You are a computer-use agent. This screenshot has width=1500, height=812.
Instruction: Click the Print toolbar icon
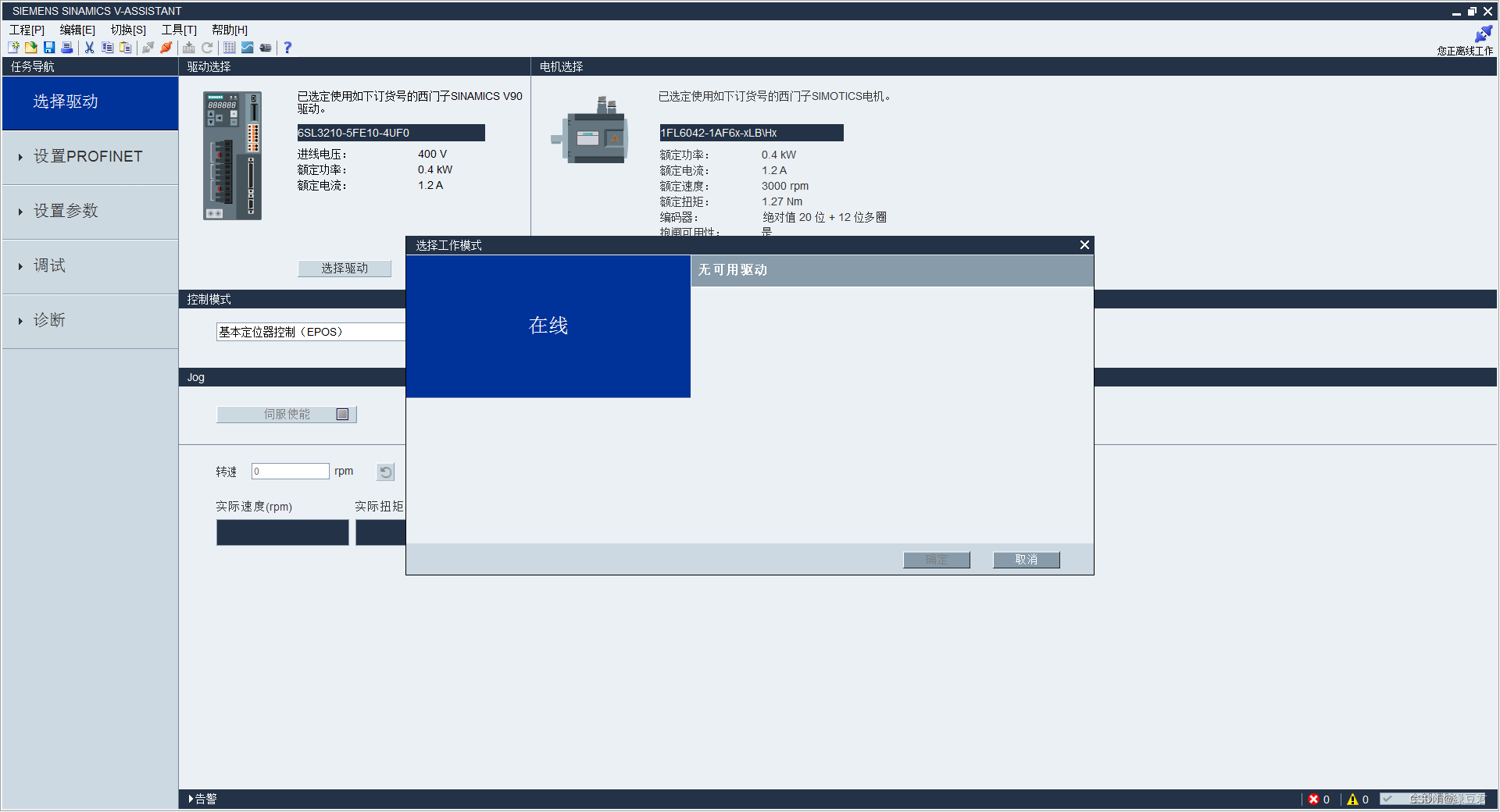click(x=67, y=48)
